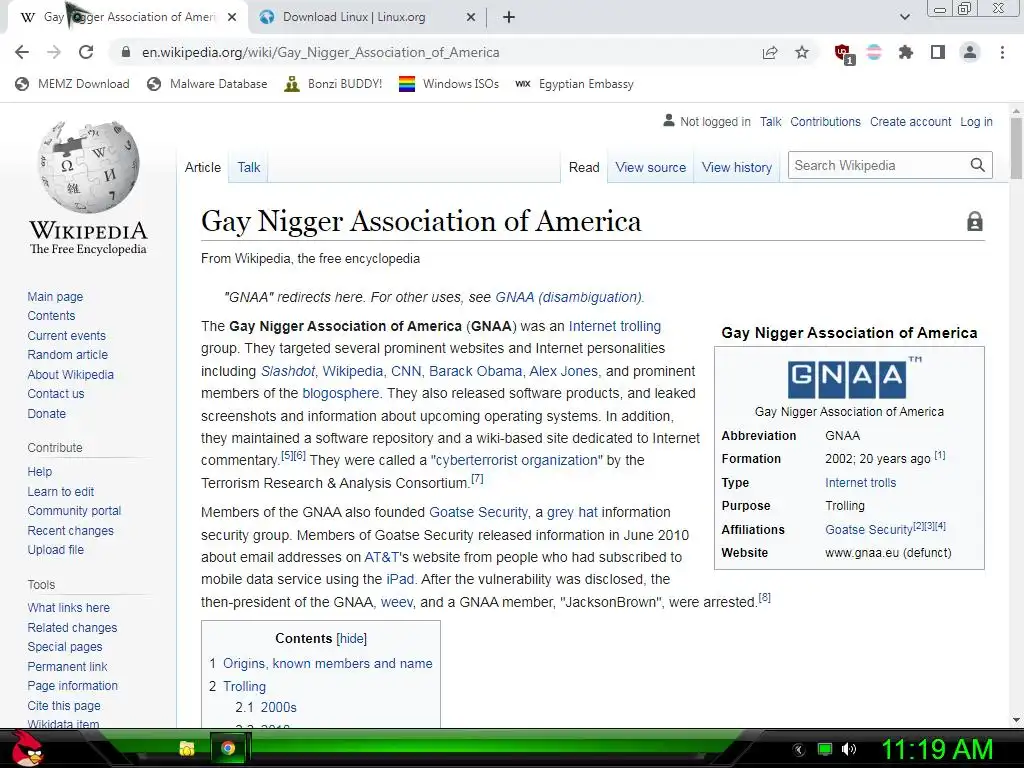Open the Extensions puzzle-piece menu
The width and height of the screenshot is (1024, 768).
pyautogui.click(x=906, y=52)
